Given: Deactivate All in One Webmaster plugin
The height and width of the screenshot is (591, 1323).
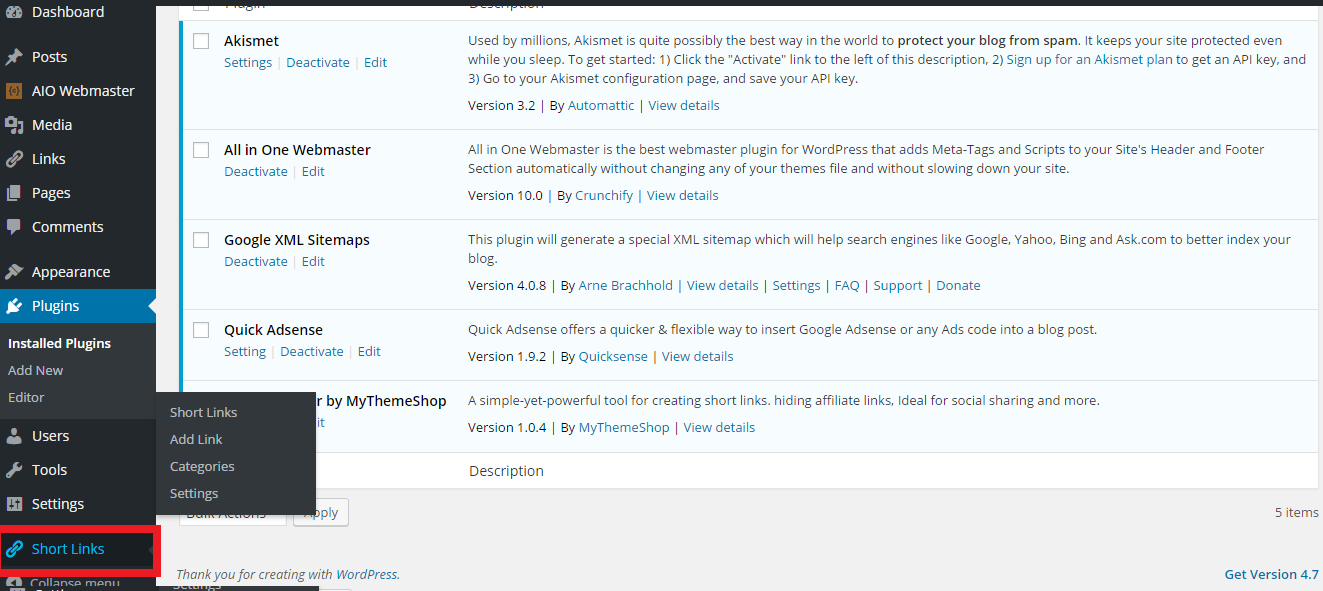Looking at the screenshot, I should (x=256, y=171).
